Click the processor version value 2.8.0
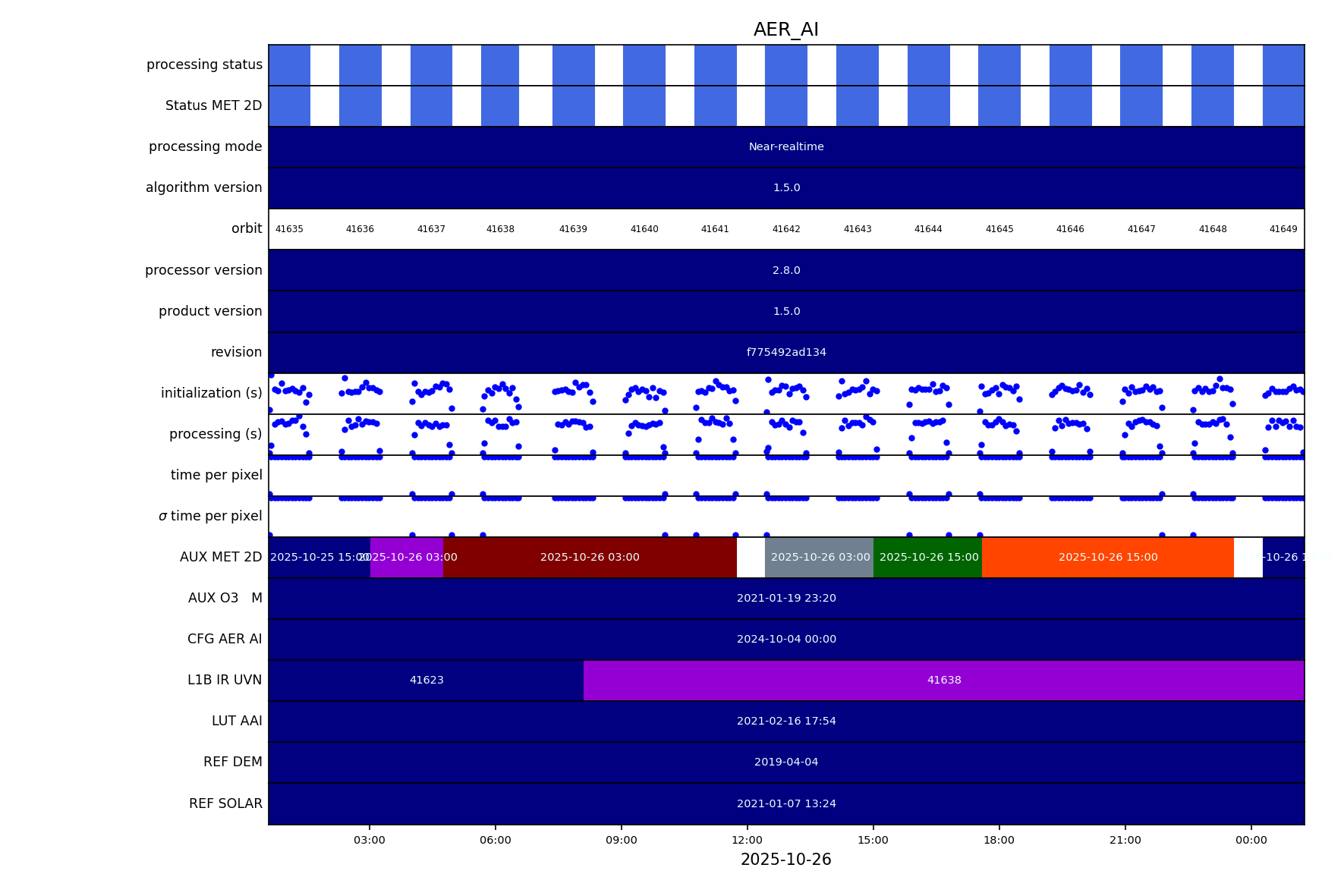Image resolution: width=1344 pixels, height=896 pixels. 786,271
